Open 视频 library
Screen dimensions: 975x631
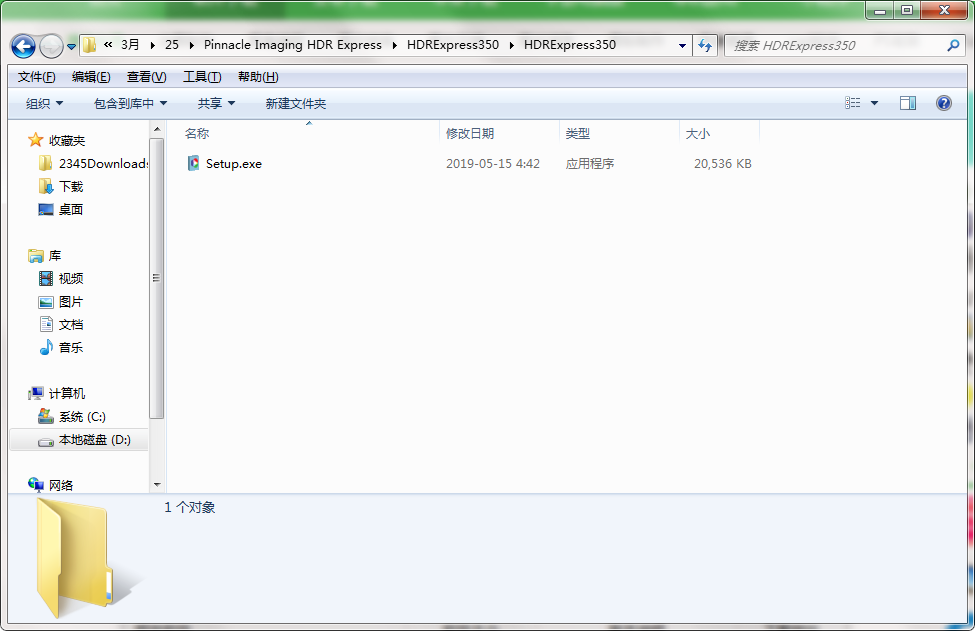[71, 279]
